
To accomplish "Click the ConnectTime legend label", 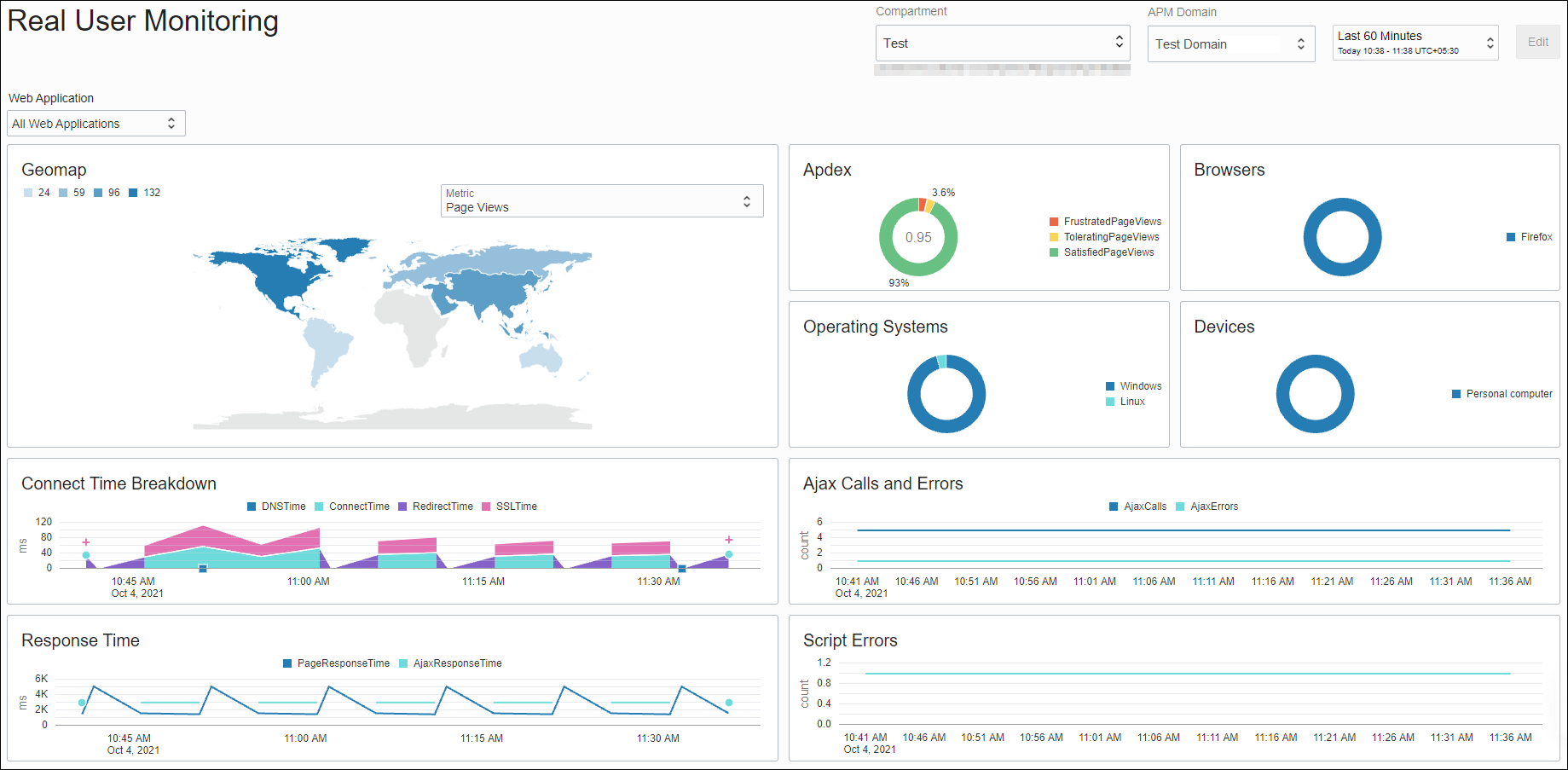I will click(x=360, y=506).
